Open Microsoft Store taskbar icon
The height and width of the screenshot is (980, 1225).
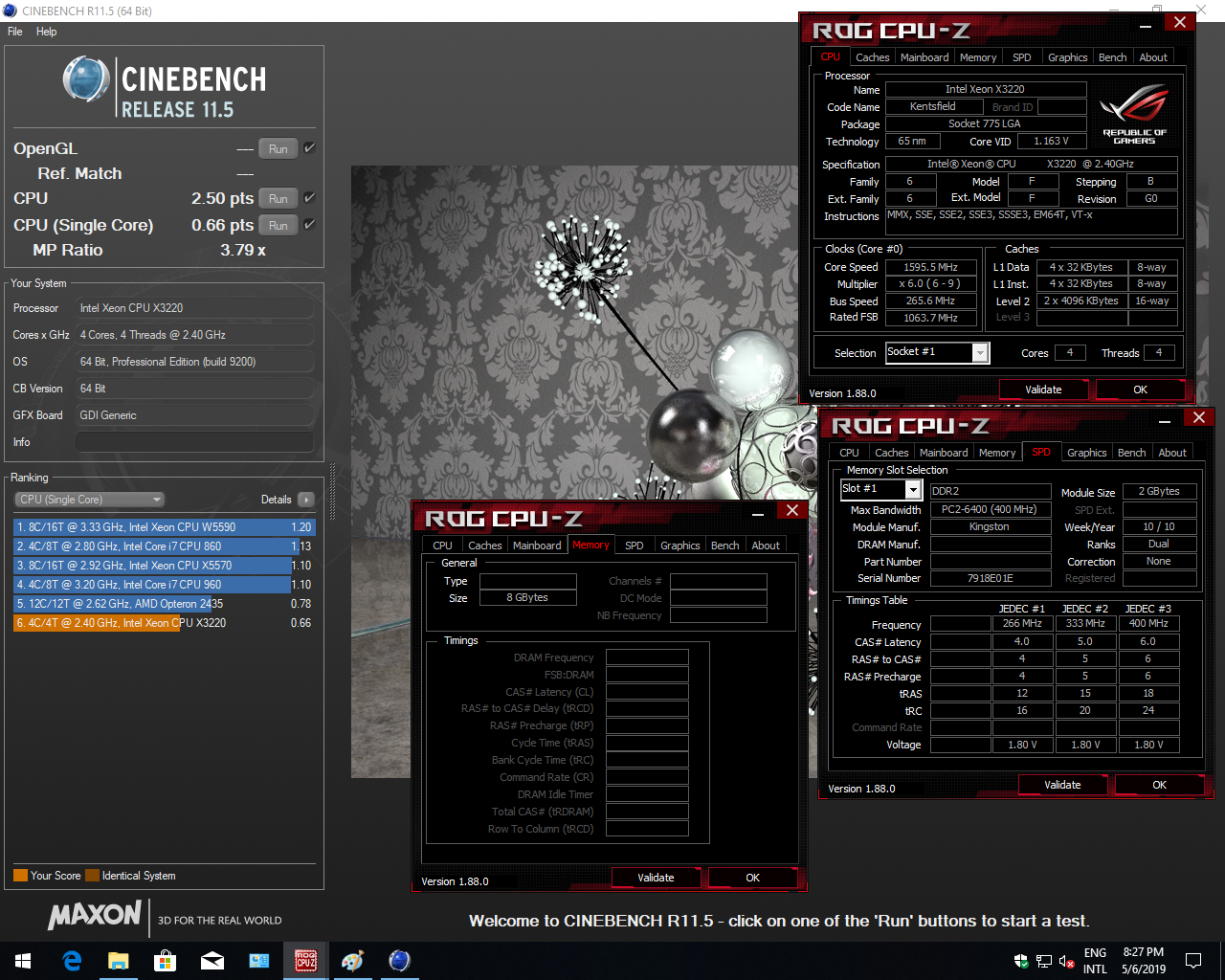(x=165, y=960)
